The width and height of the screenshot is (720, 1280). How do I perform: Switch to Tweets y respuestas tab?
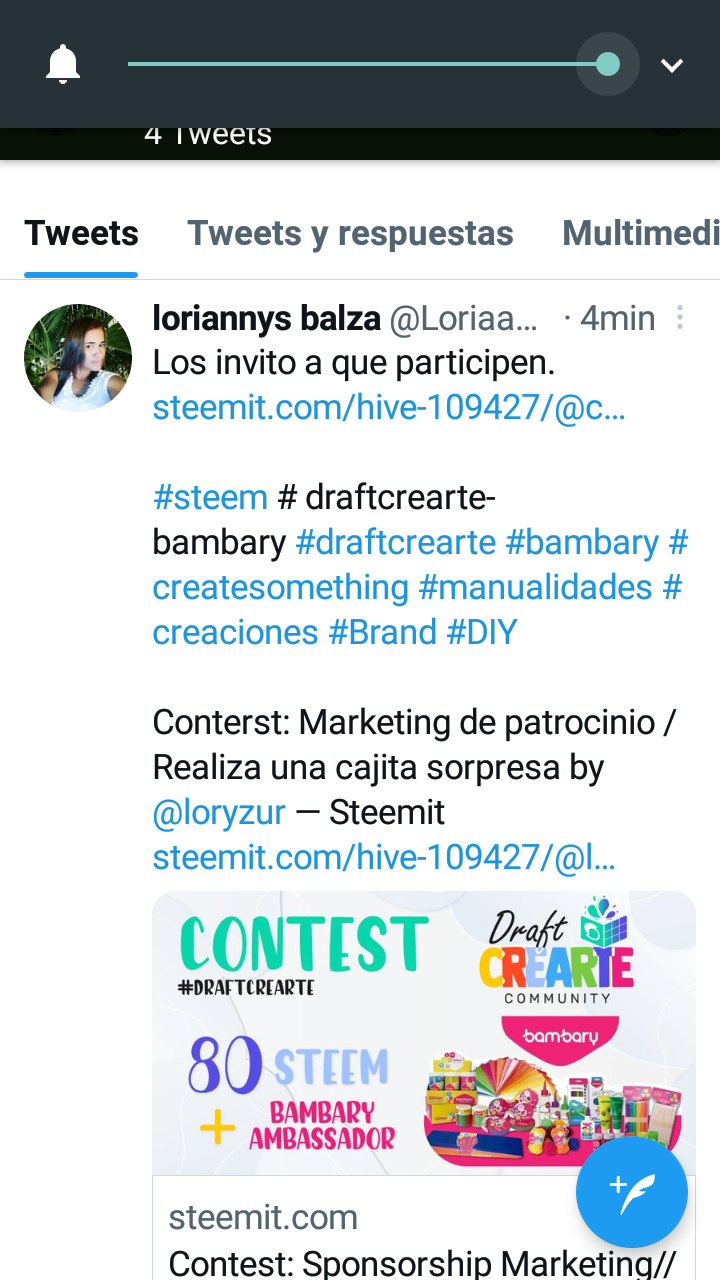[x=350, y=233]
